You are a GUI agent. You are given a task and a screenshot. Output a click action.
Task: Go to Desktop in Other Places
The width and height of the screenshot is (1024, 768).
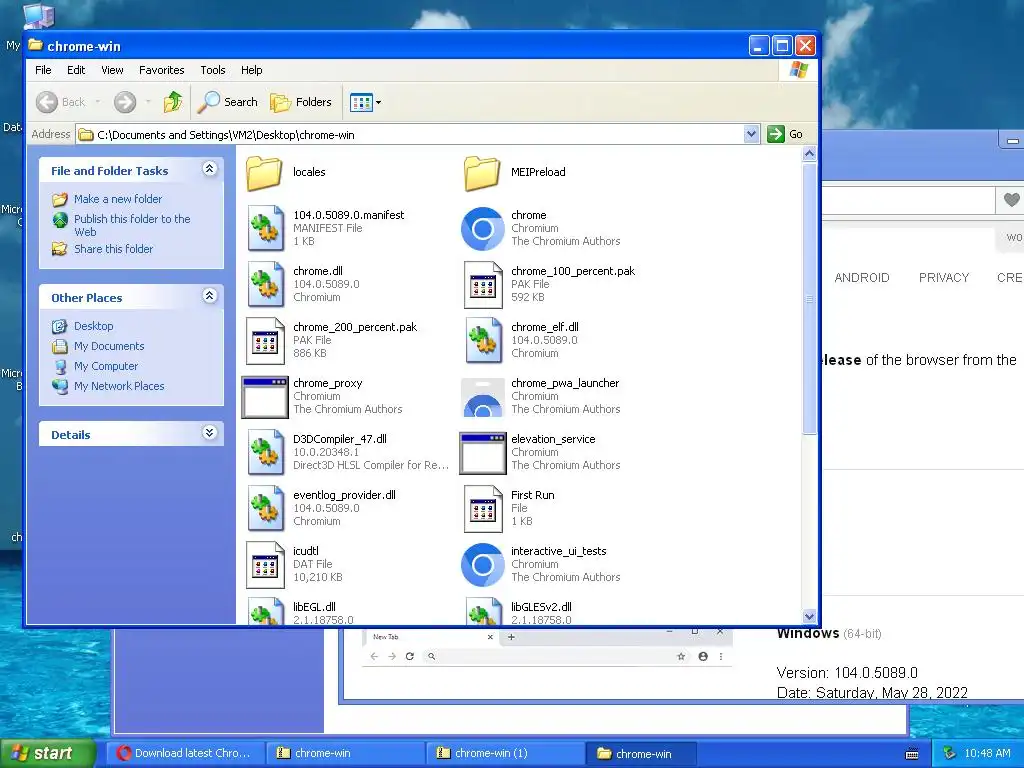[x=93, y=326]
